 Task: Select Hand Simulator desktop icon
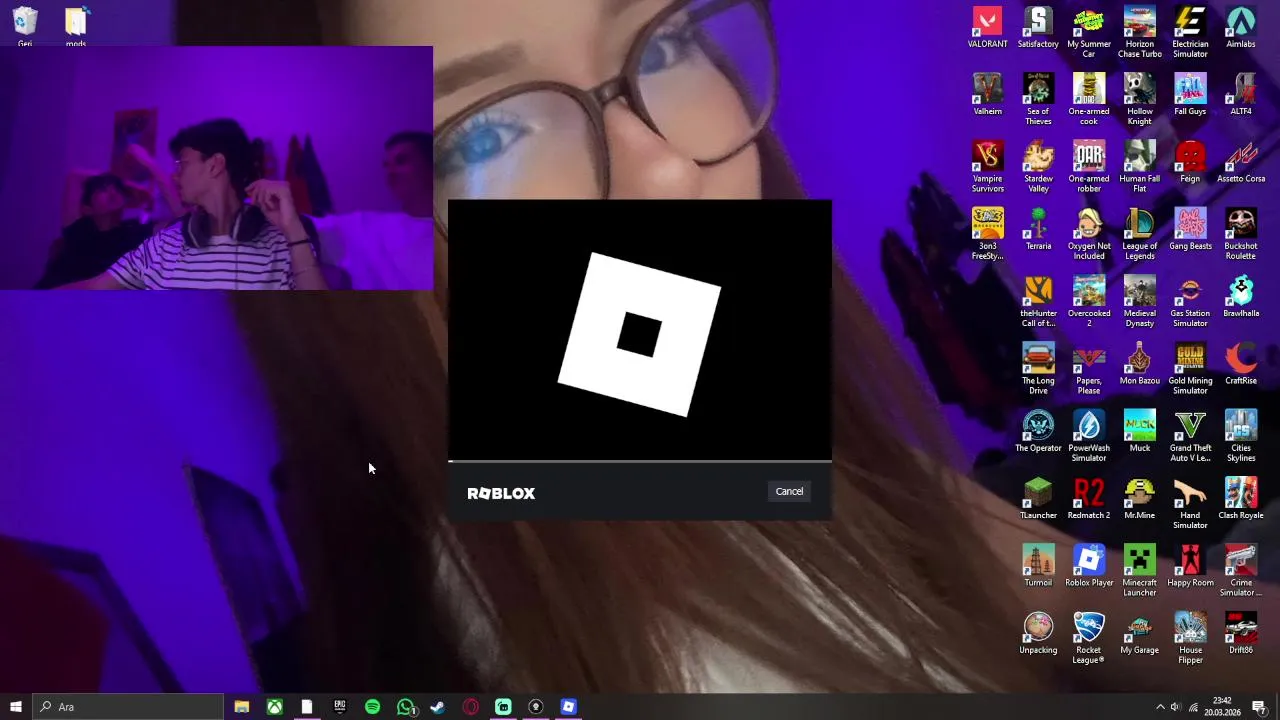click(x=1190, y=503)
